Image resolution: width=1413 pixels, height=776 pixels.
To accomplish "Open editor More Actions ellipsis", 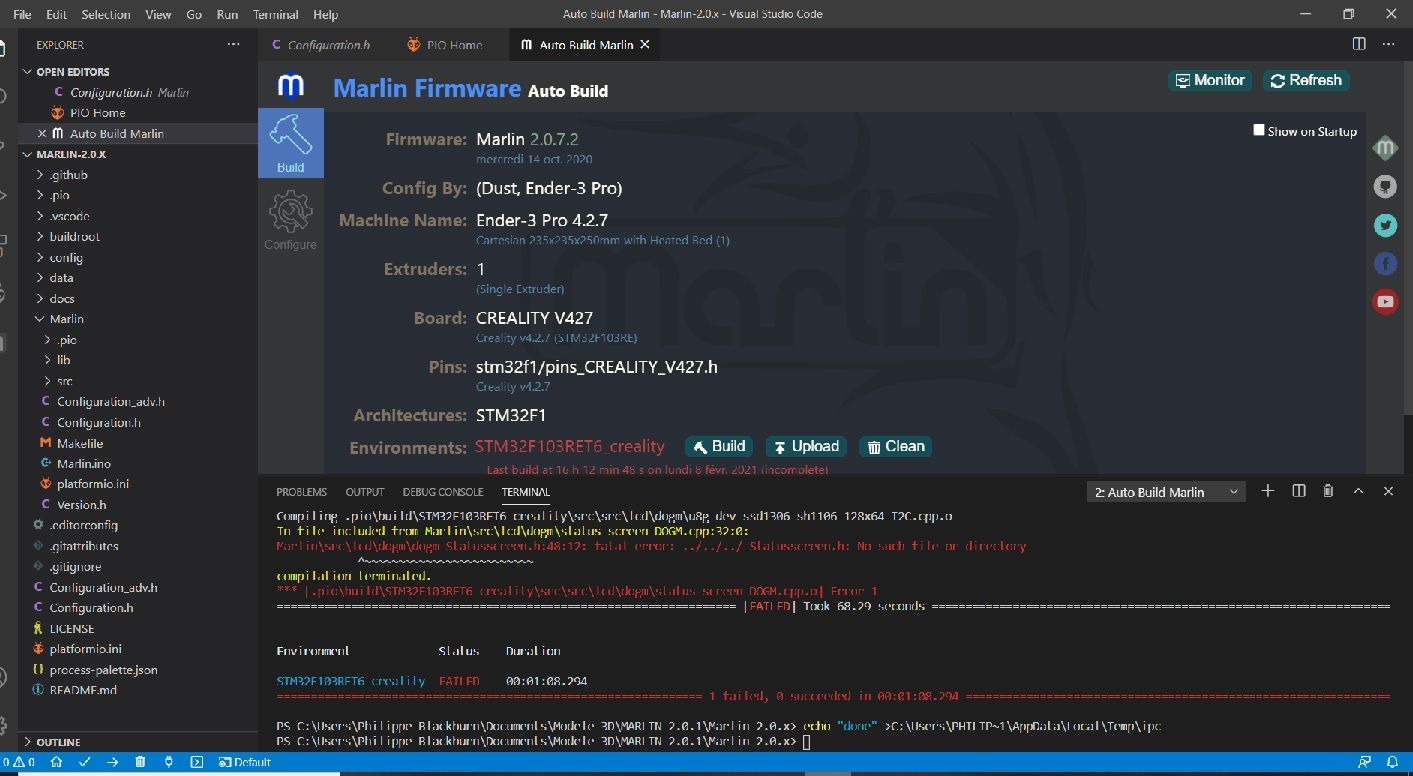I will pyautogui.click(x=1388, y=44).
